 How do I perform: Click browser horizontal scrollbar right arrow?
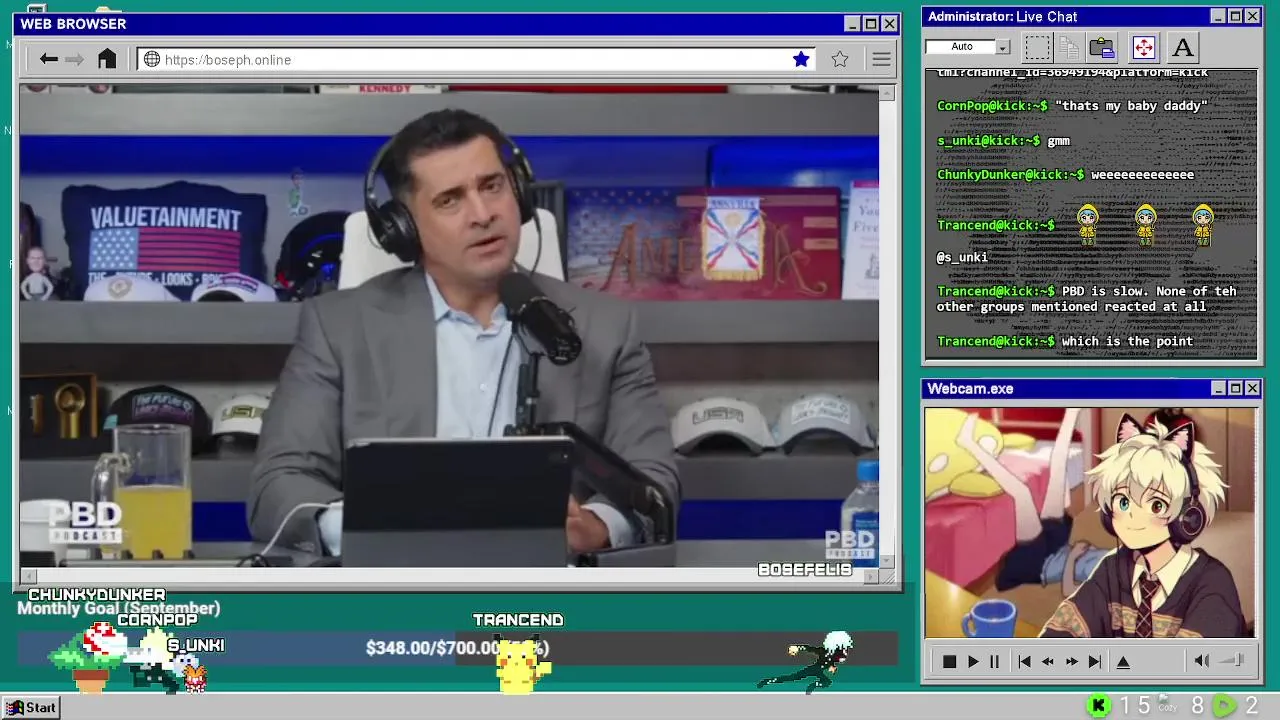(871, 576)
